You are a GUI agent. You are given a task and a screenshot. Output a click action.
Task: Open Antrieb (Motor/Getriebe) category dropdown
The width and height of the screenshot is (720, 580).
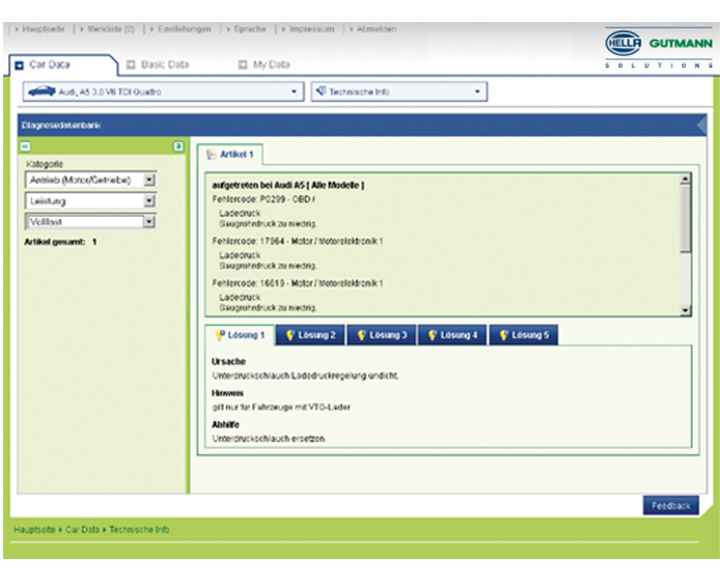(149, 180)
